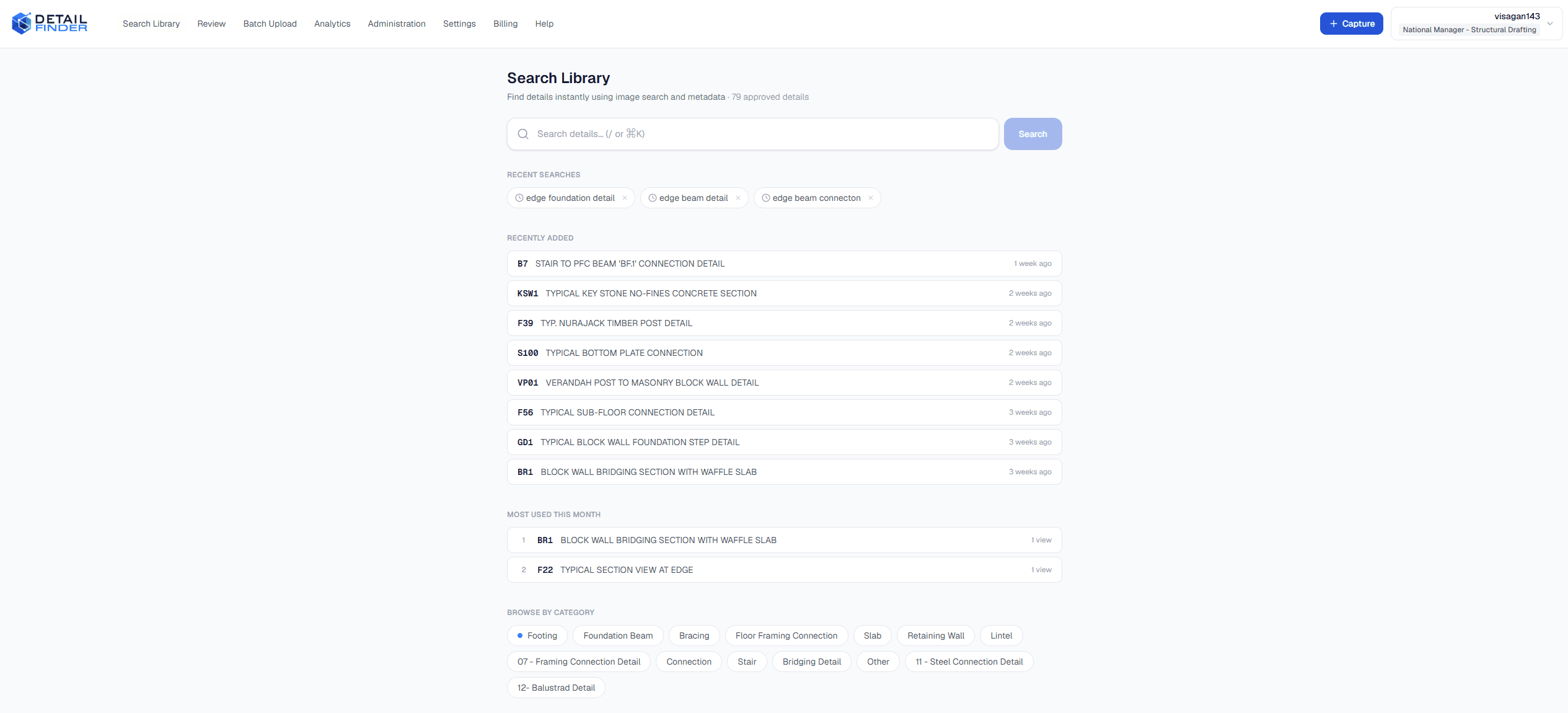Select the Bracing category
This screenshot has width=1568, height=713.
tap(694, 635)
